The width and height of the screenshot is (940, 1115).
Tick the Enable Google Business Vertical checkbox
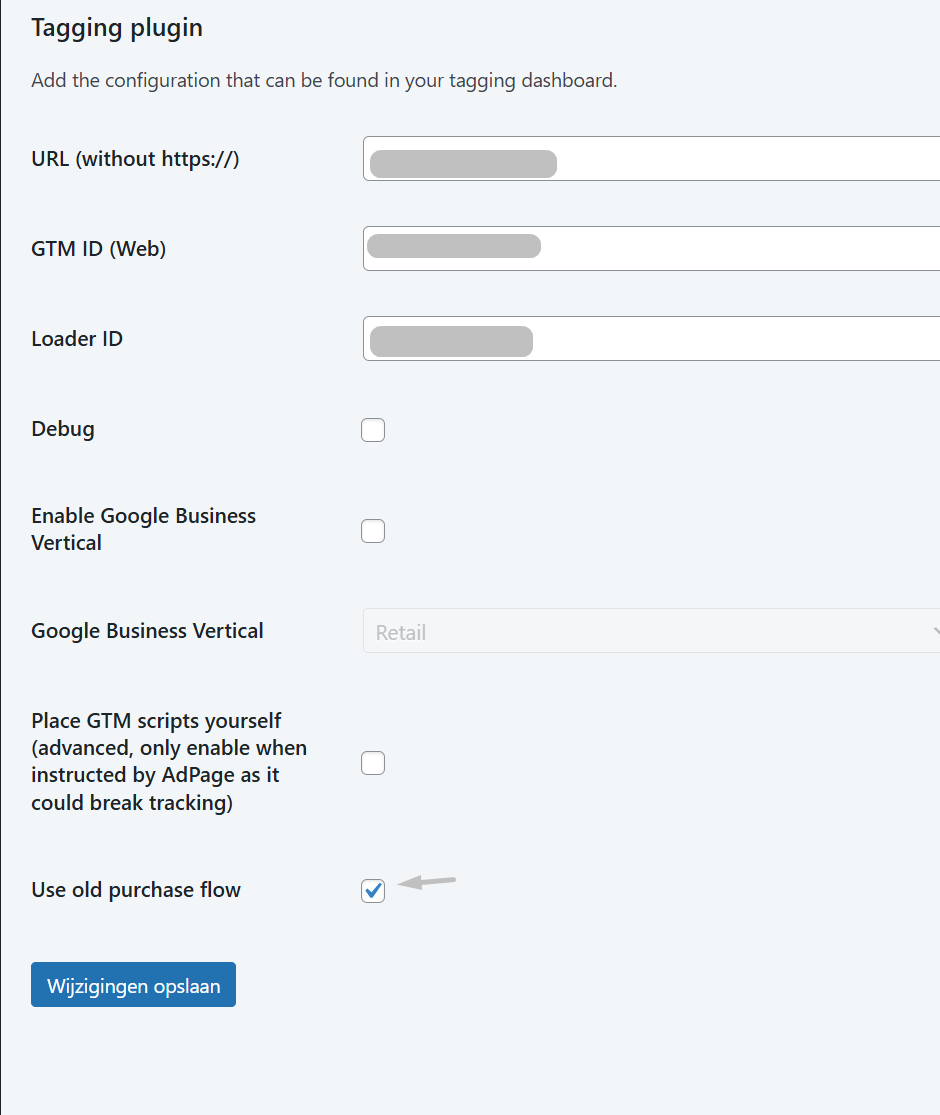[373, 531]
